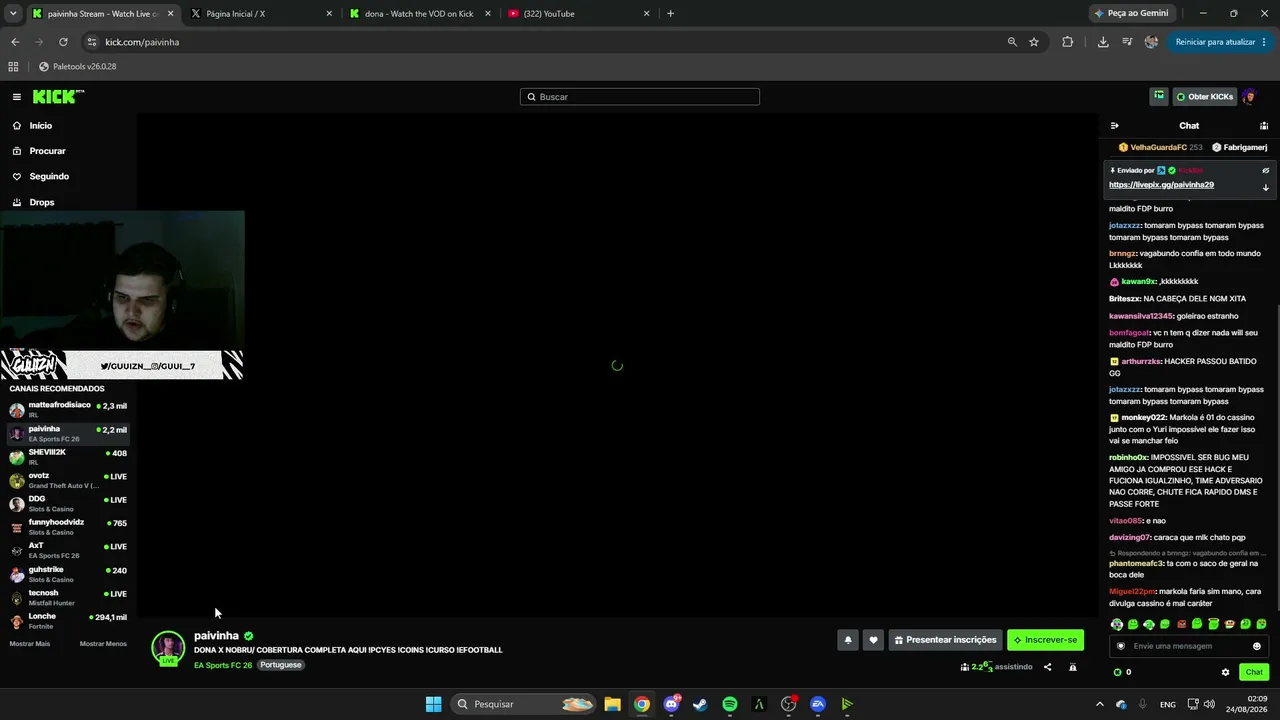This screenshot has width=1280, height=720.
Task: Click the zoom magnifier icon in address bar
Action: [x=1012, y=42]
